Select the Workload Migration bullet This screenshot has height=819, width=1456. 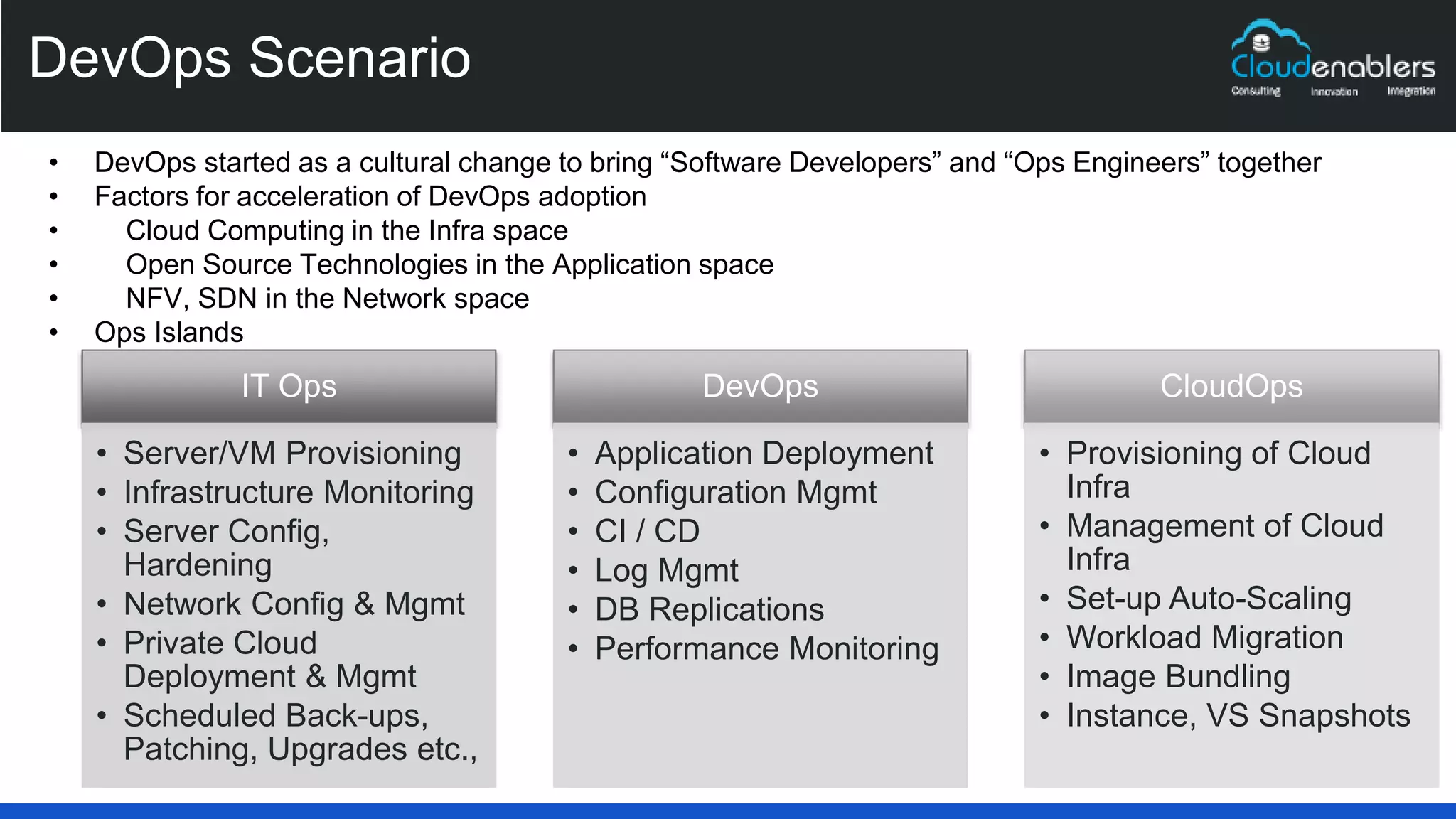point(1204,638)
